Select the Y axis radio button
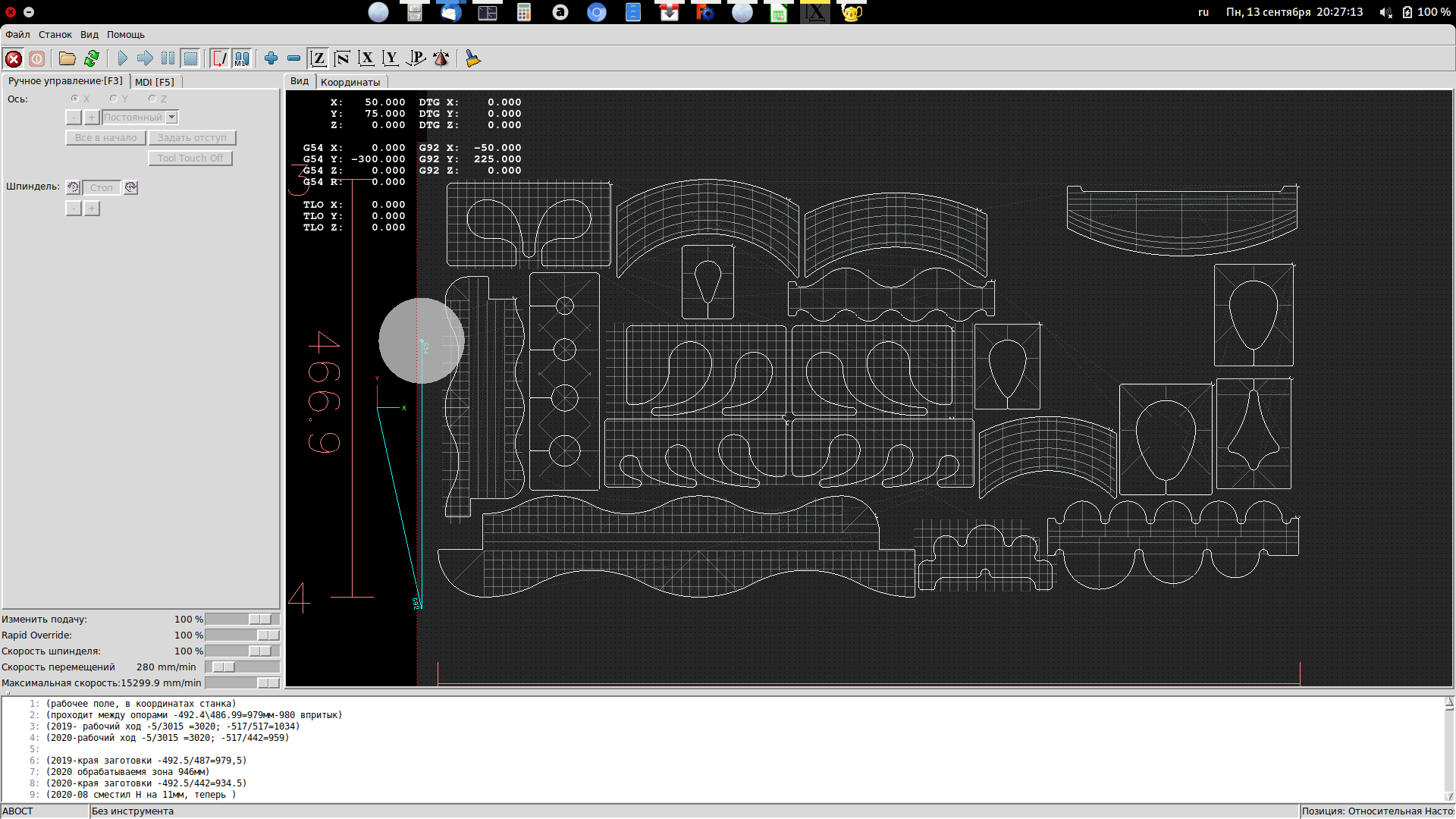 tap(114, 99)
